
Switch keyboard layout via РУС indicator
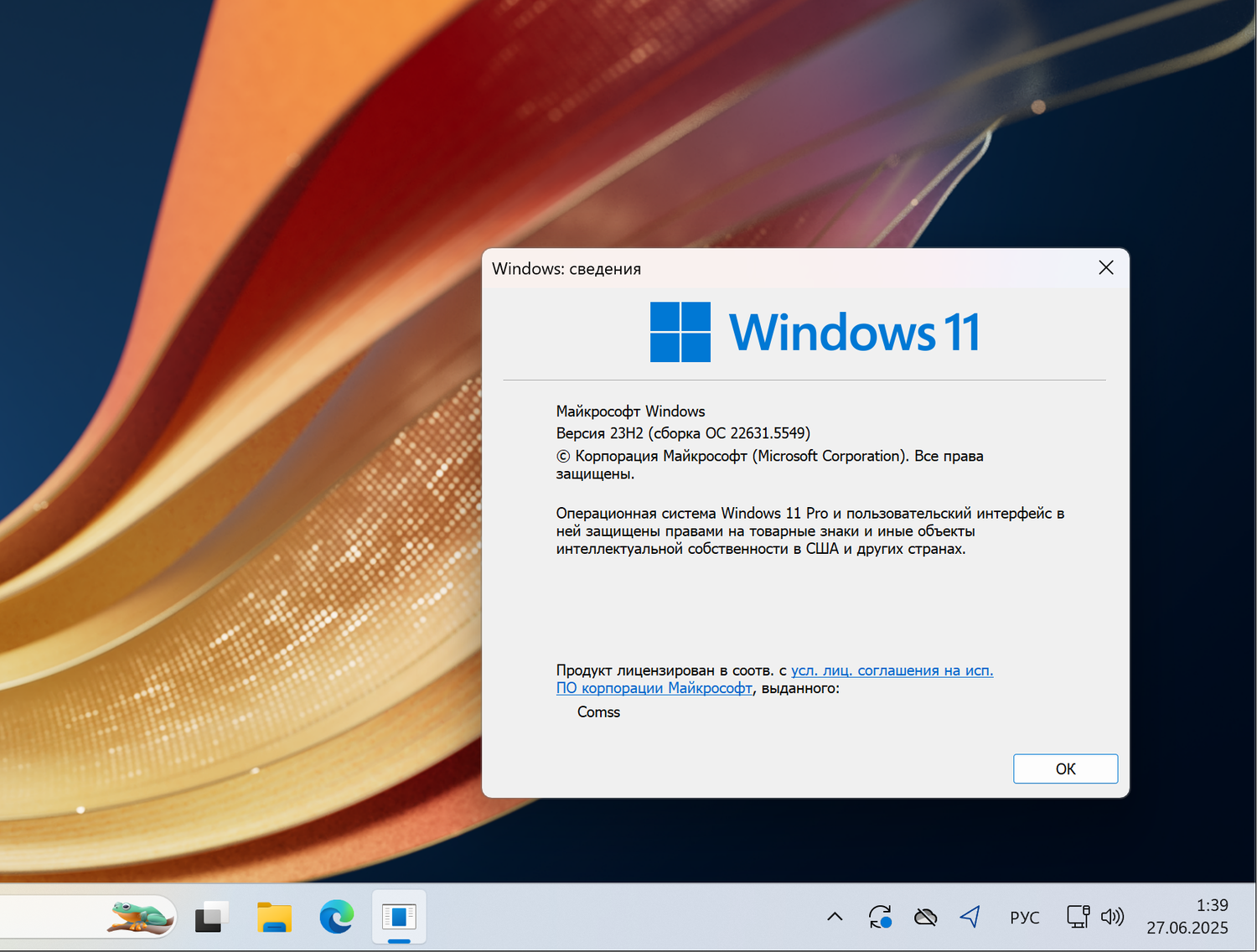click(x=1025, y=917)
